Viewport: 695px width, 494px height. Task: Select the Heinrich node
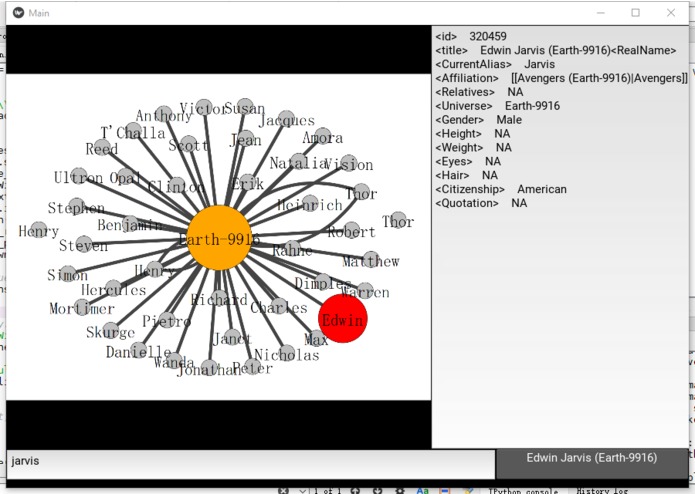[310, 203]
